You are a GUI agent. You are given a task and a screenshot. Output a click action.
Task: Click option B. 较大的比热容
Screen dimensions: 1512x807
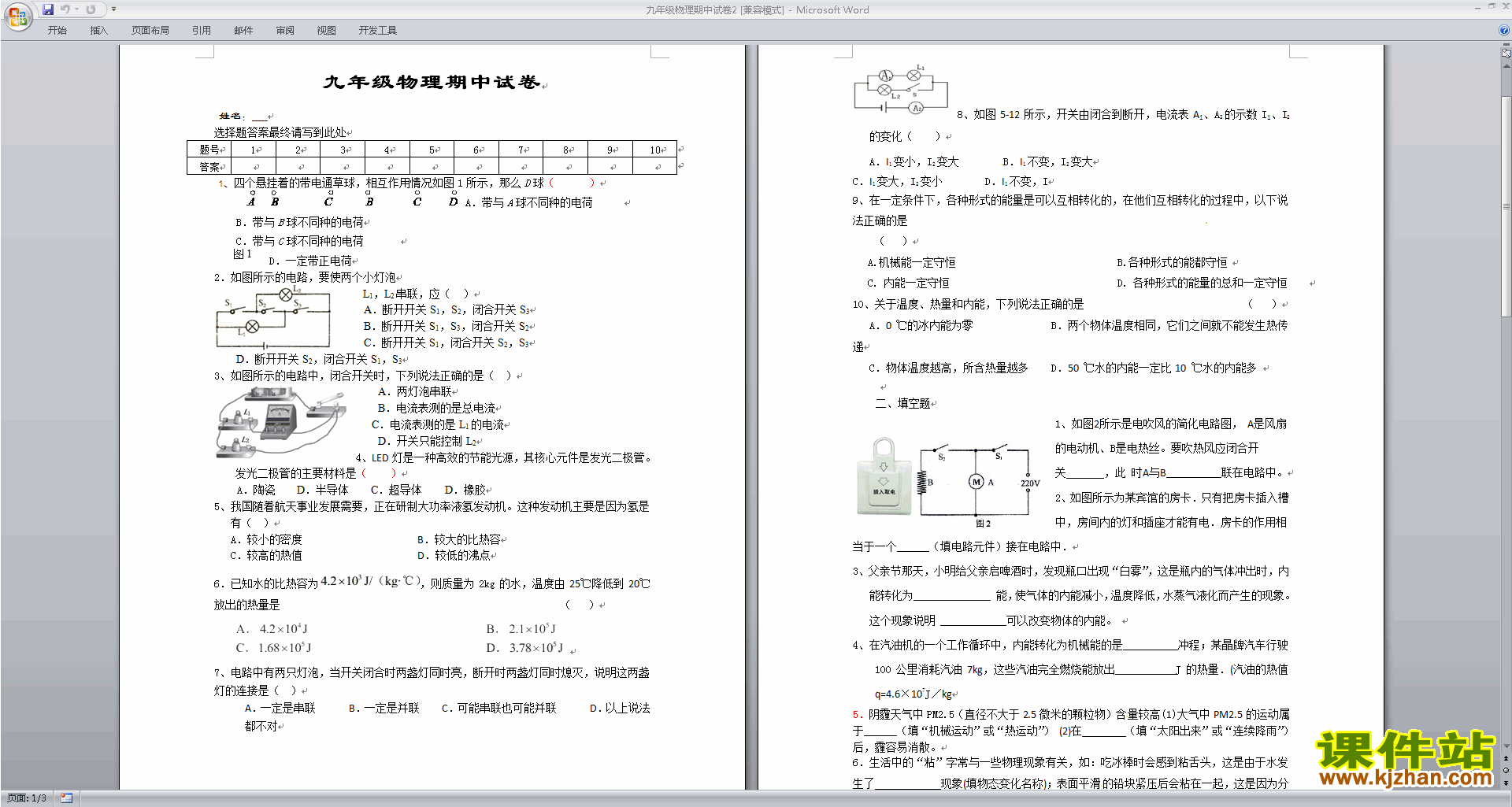coord(459,539)
